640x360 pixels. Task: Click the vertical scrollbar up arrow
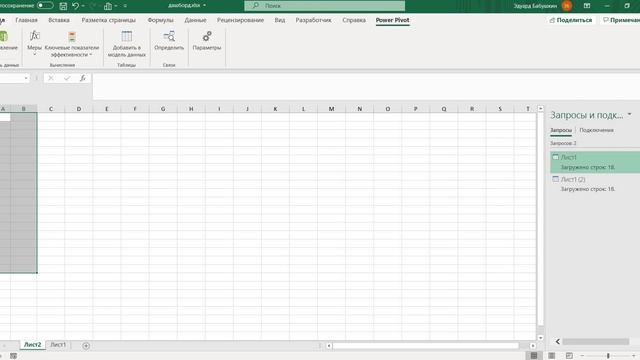tap(540, 109)
